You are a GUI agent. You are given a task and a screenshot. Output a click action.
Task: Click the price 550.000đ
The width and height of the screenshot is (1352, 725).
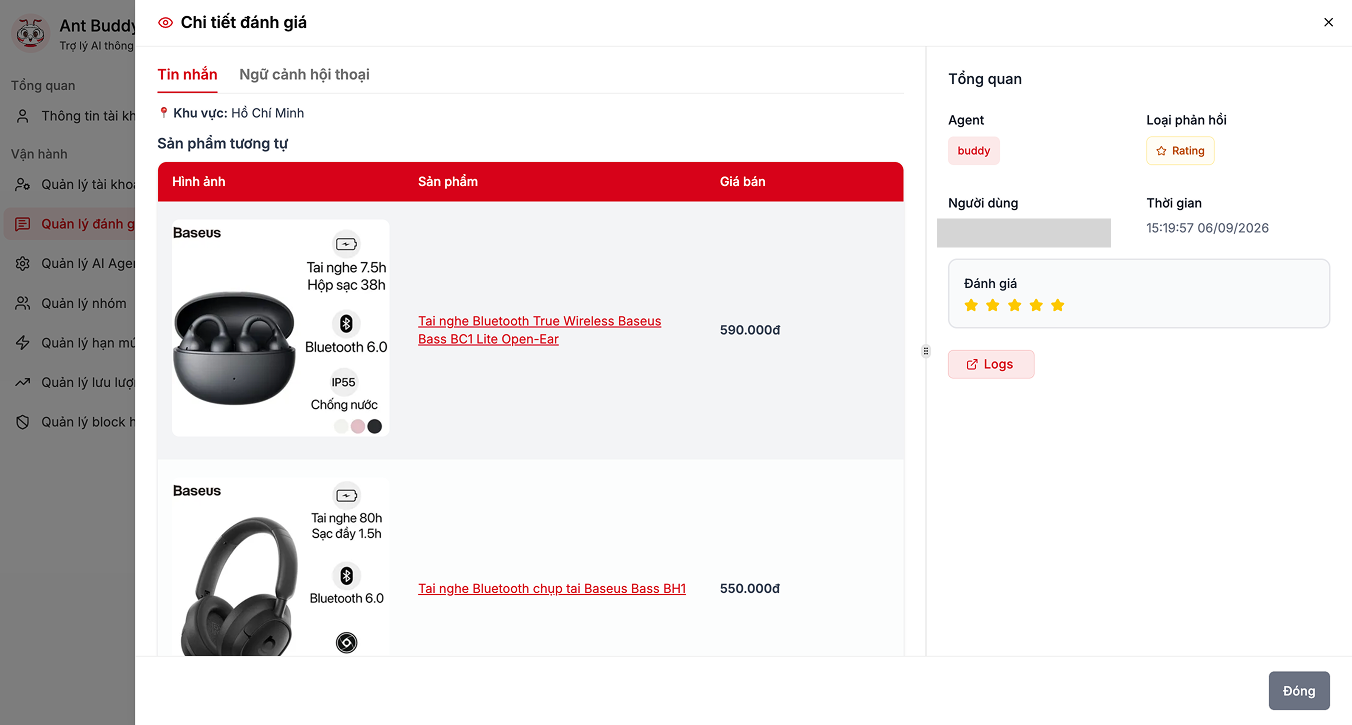750,589
